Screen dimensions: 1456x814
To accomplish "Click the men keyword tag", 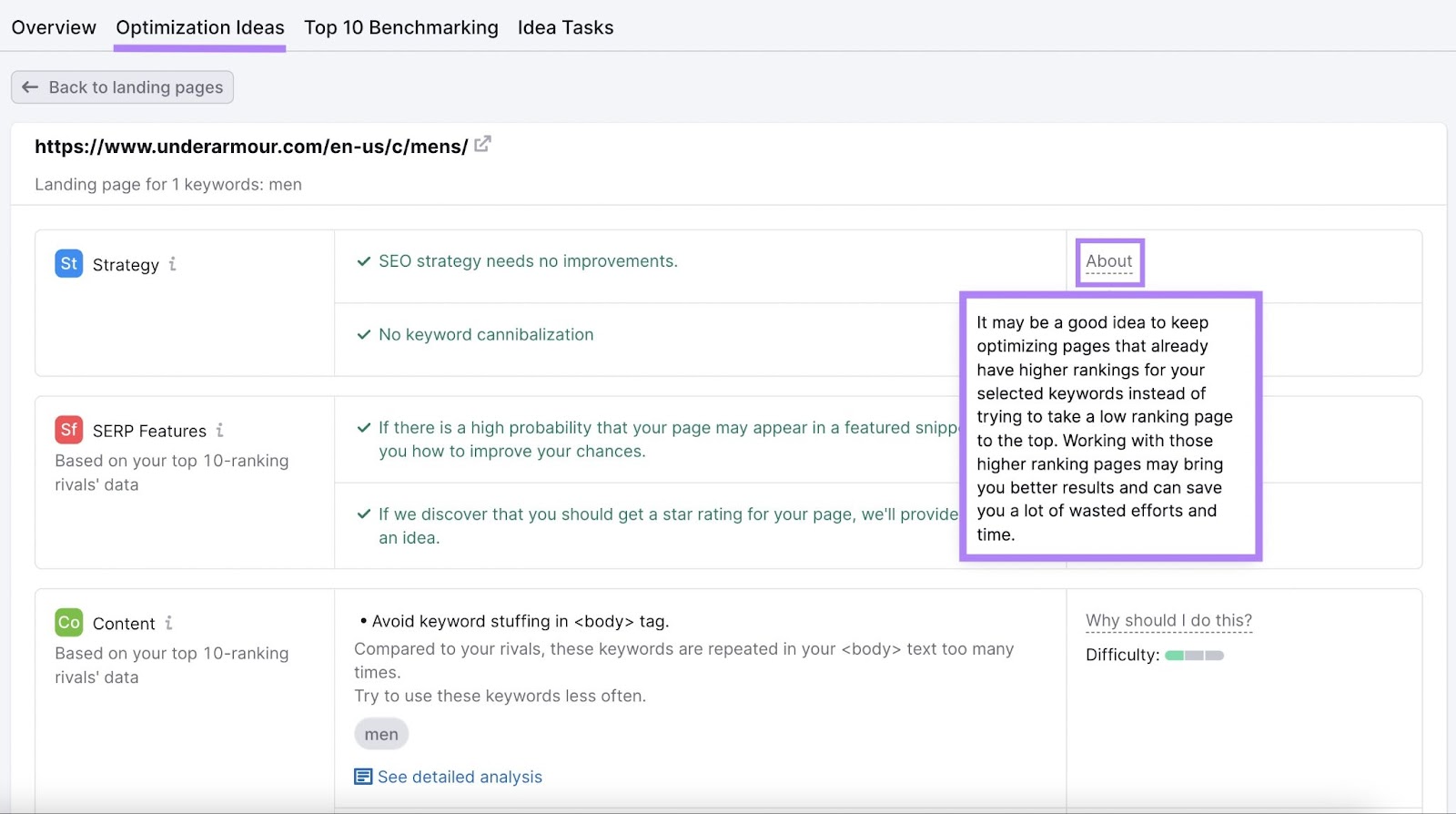I will tap(381, 734).
